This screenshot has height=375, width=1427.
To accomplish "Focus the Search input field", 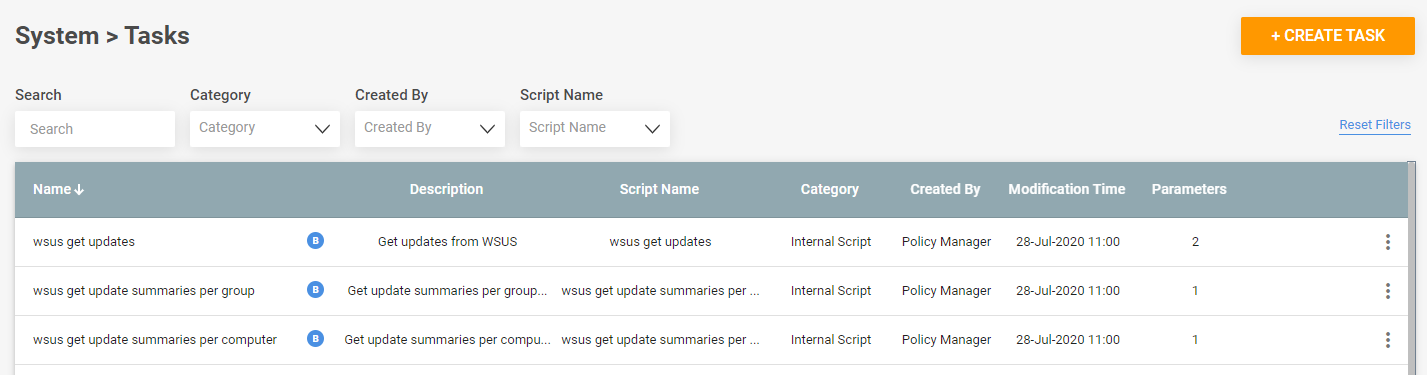I will tap(95, 129).
